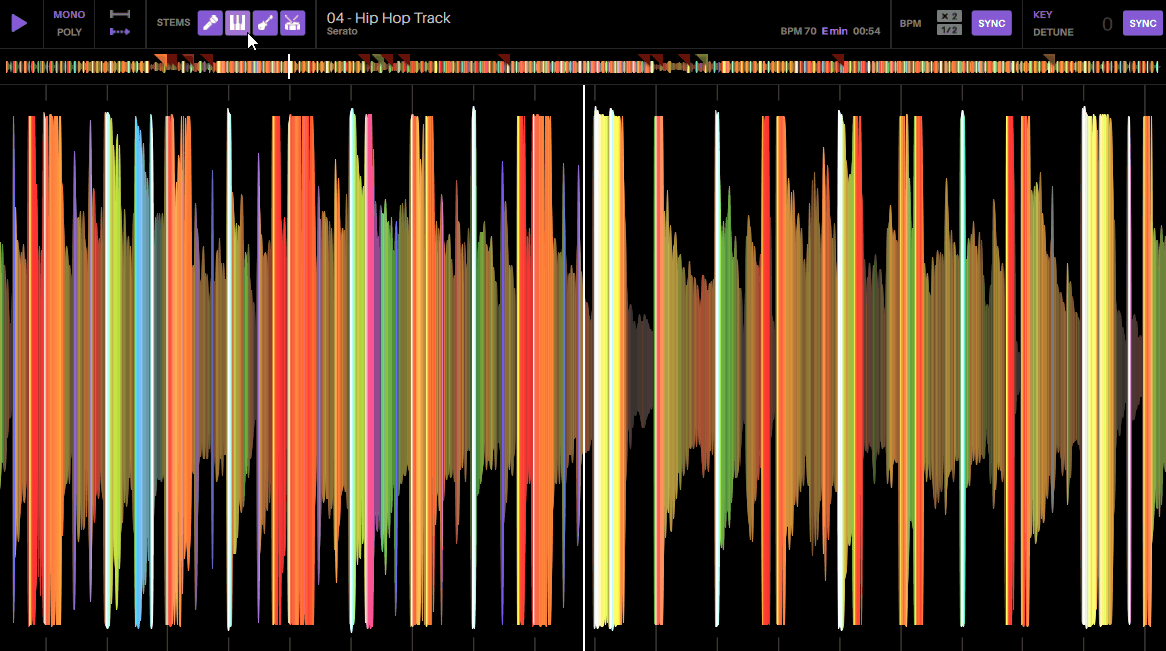This screenshot has width=1166, height=651.
Task: Toggle the bass stem guitar icon
Action: pyautogui.click(x=265, y=22)
